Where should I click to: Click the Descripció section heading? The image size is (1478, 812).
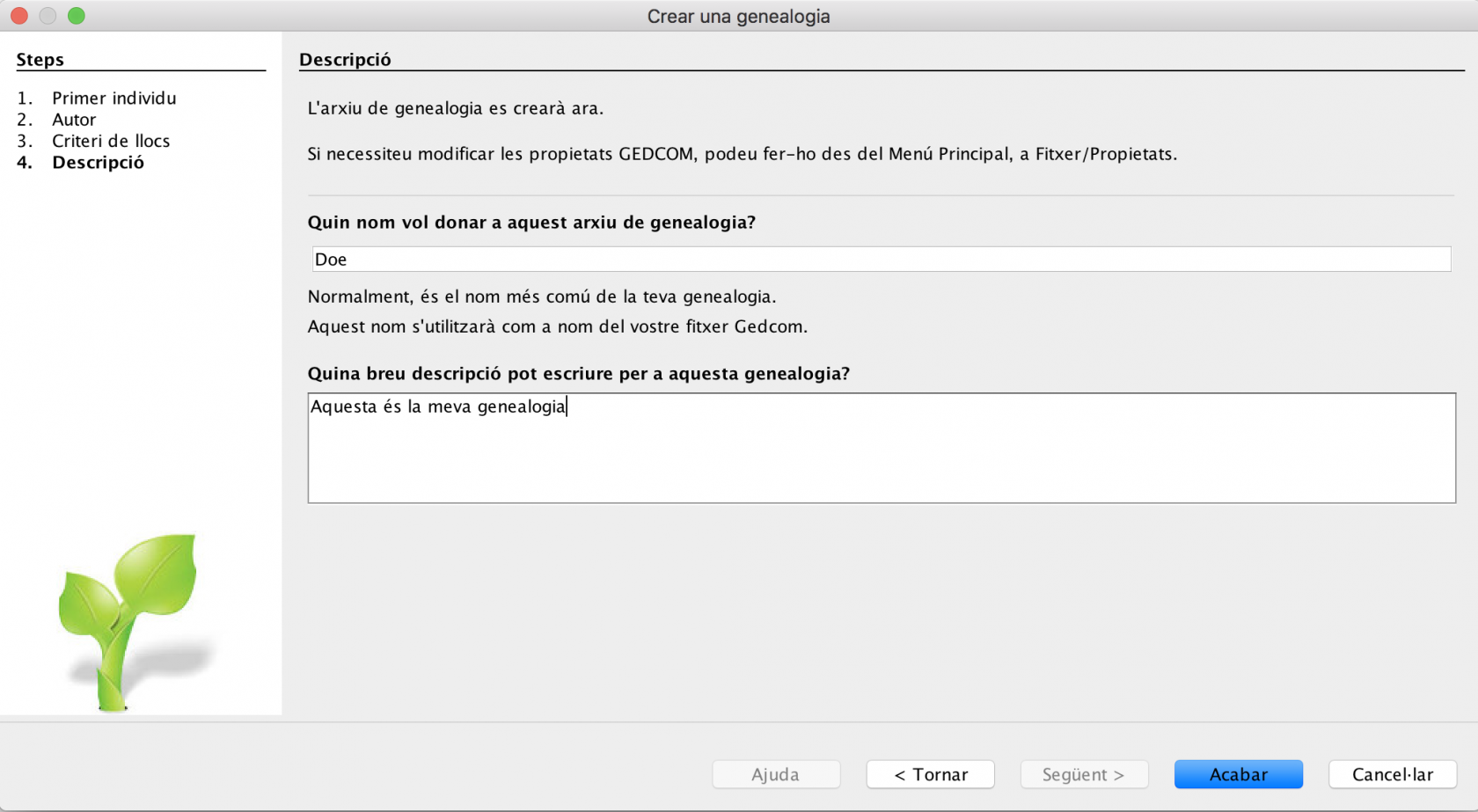345,60
